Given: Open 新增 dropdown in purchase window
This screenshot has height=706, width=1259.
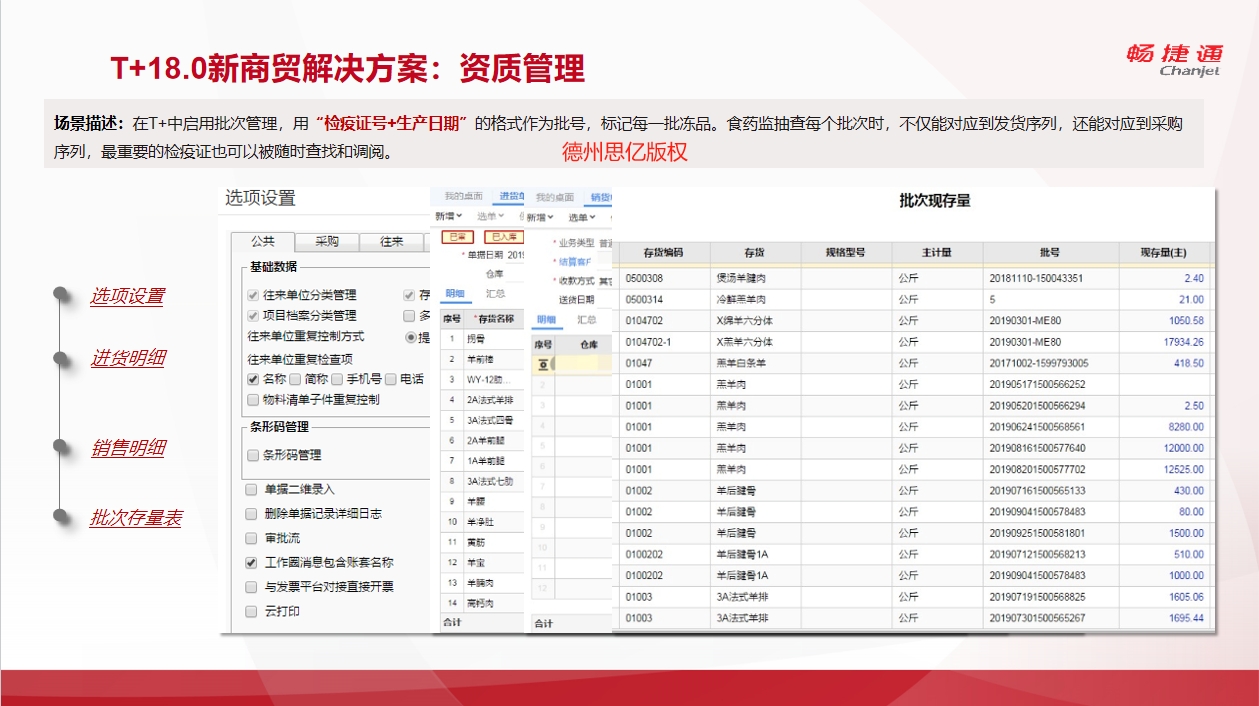Looking at the screenshot, I should coord(448,216).
